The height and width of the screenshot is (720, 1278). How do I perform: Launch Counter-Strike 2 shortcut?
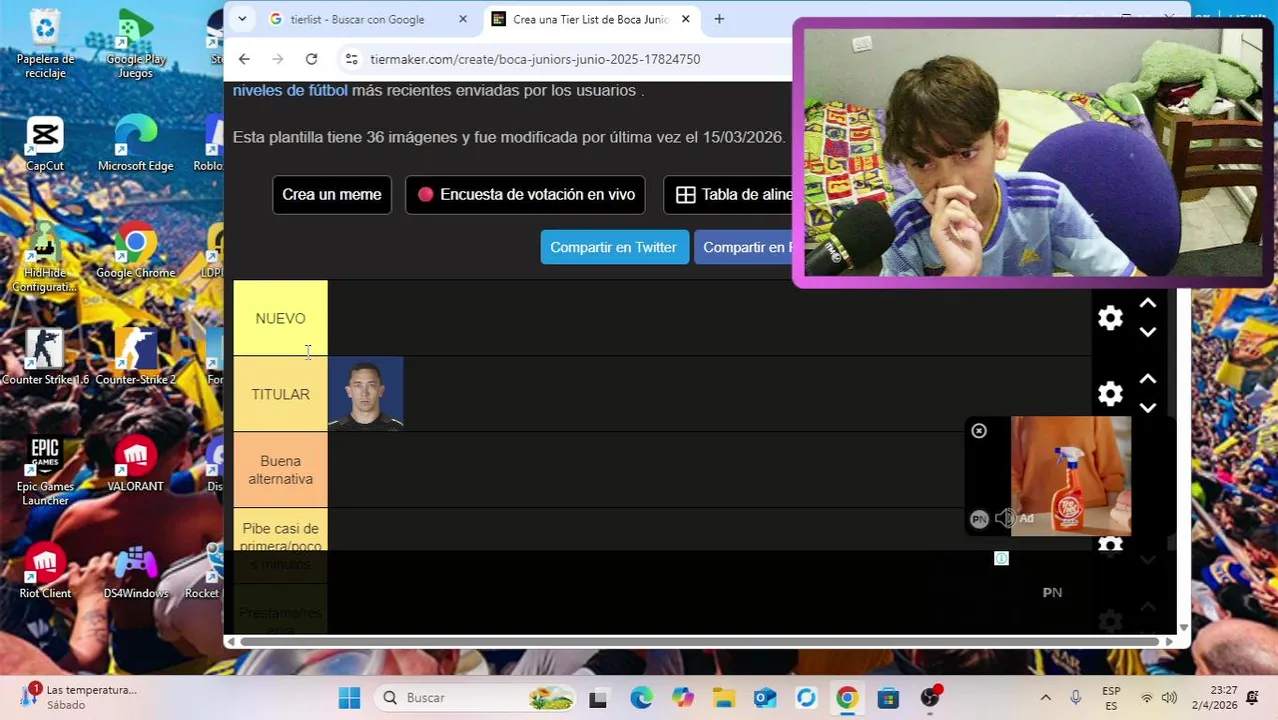pos(136,358)
